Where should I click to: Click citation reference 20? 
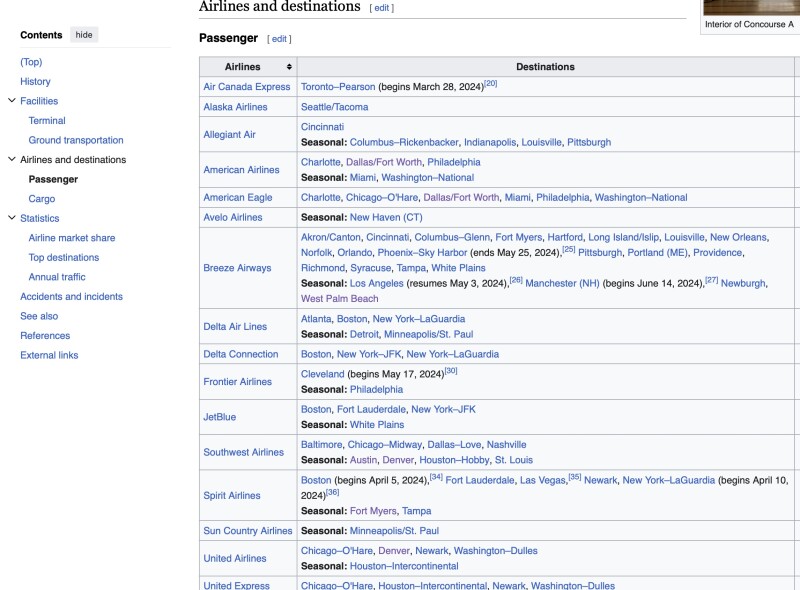click(x=490, y=84)
